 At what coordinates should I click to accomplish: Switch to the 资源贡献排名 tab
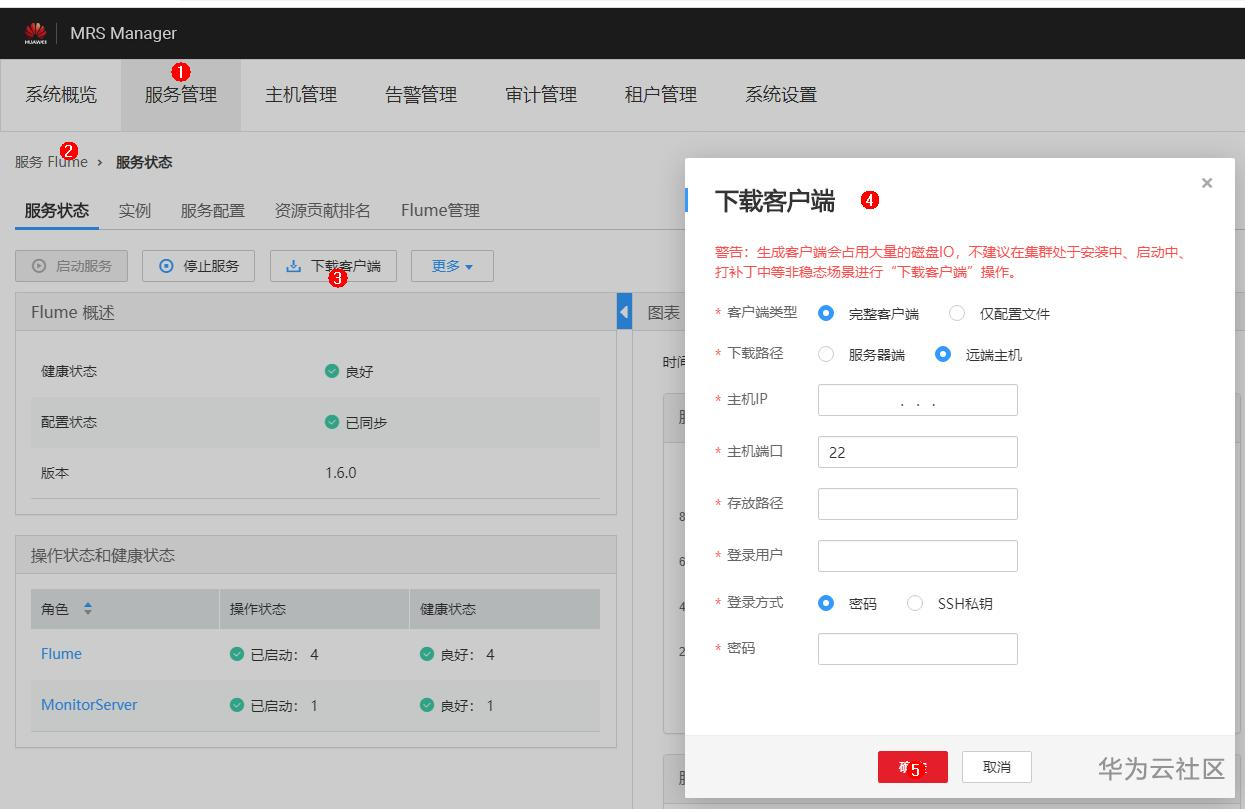[323, 210]
